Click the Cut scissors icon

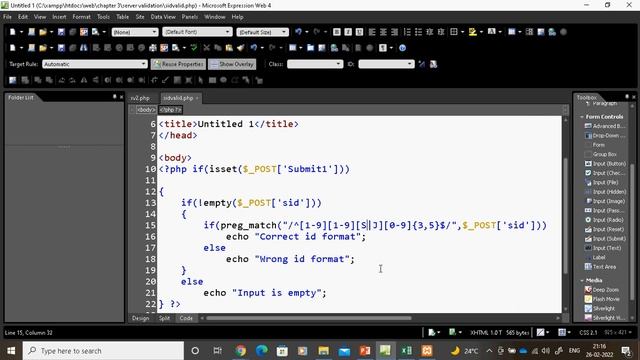click(x=207, y=48)
